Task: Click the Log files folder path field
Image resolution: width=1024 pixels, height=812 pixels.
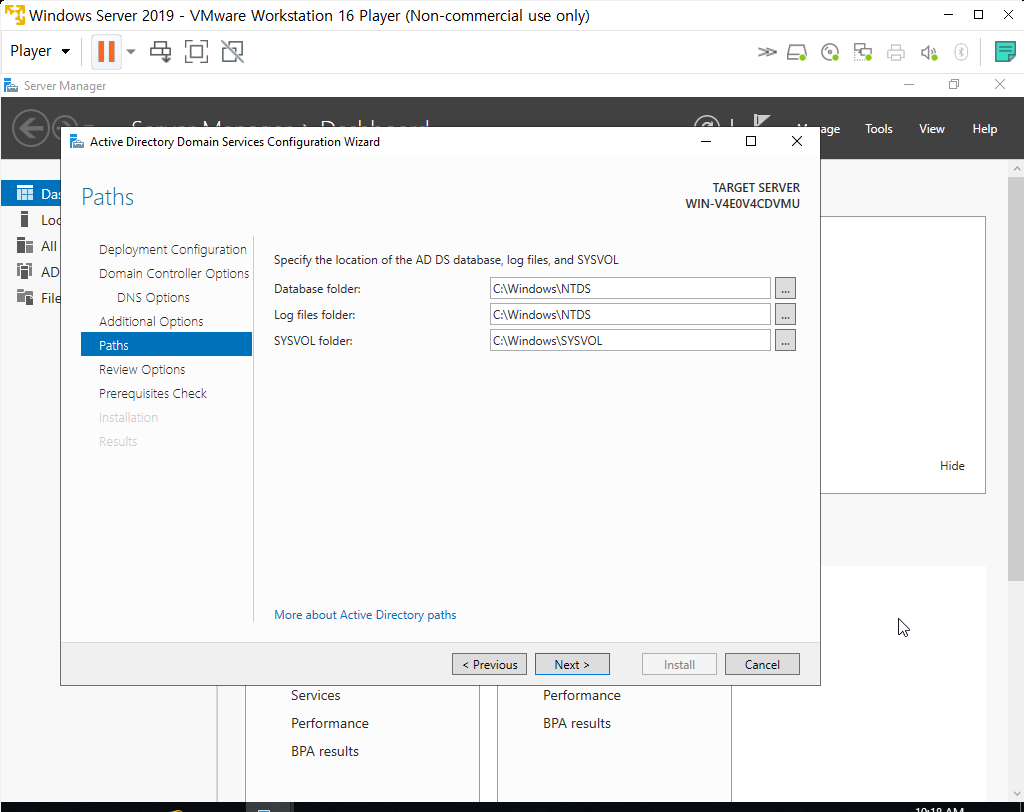Action: (630, 314)
